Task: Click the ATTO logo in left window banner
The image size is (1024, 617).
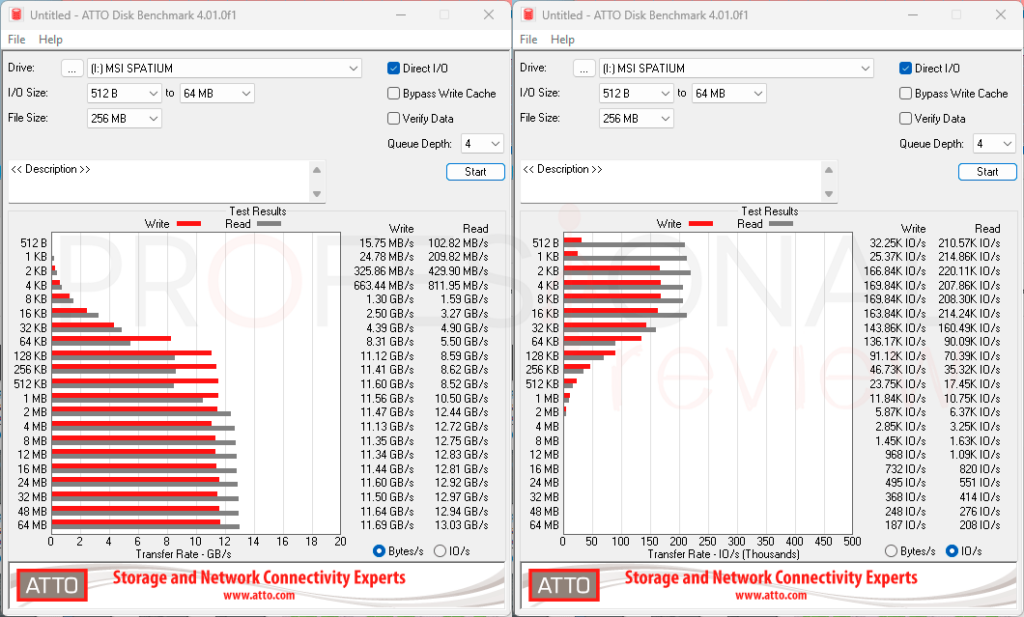Action: pyautogui.click(x=52, y=586)
